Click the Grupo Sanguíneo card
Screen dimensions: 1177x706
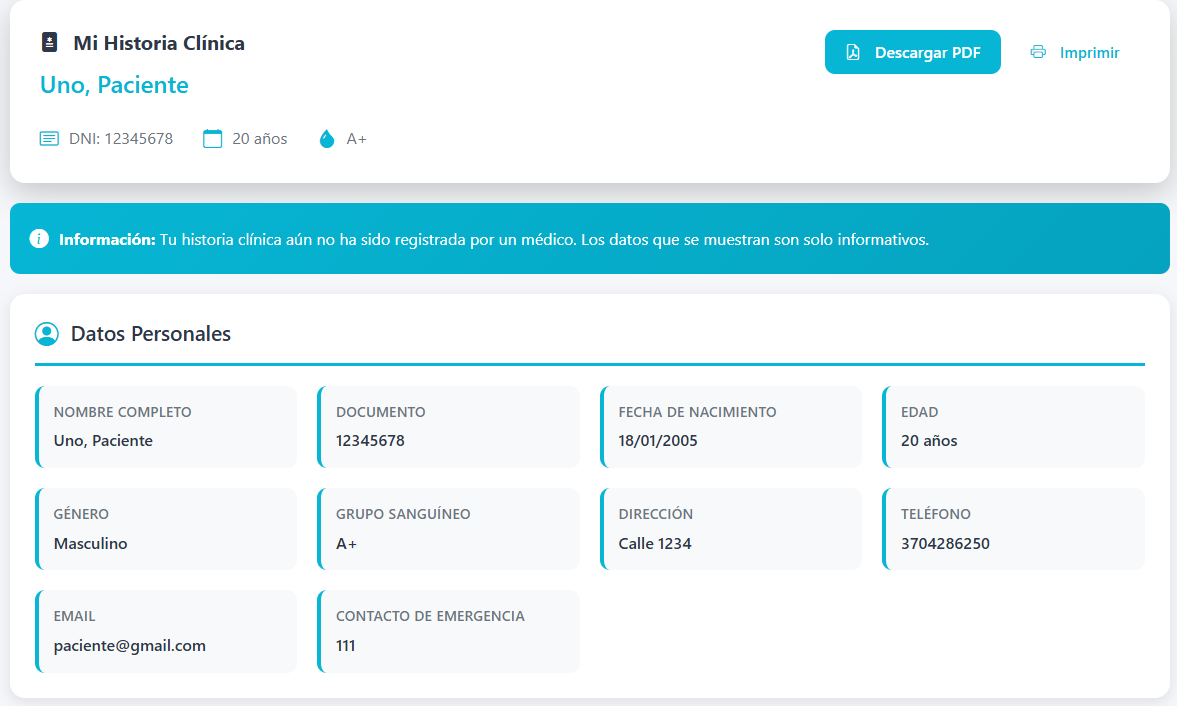(x=448, y=529)
